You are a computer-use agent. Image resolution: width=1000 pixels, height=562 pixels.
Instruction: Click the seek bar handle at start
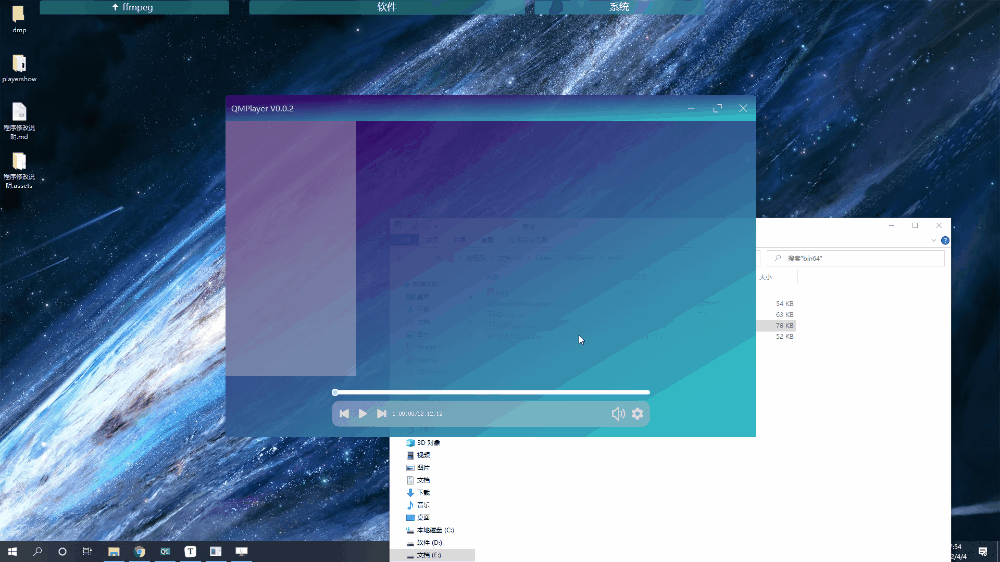point(335,392)
